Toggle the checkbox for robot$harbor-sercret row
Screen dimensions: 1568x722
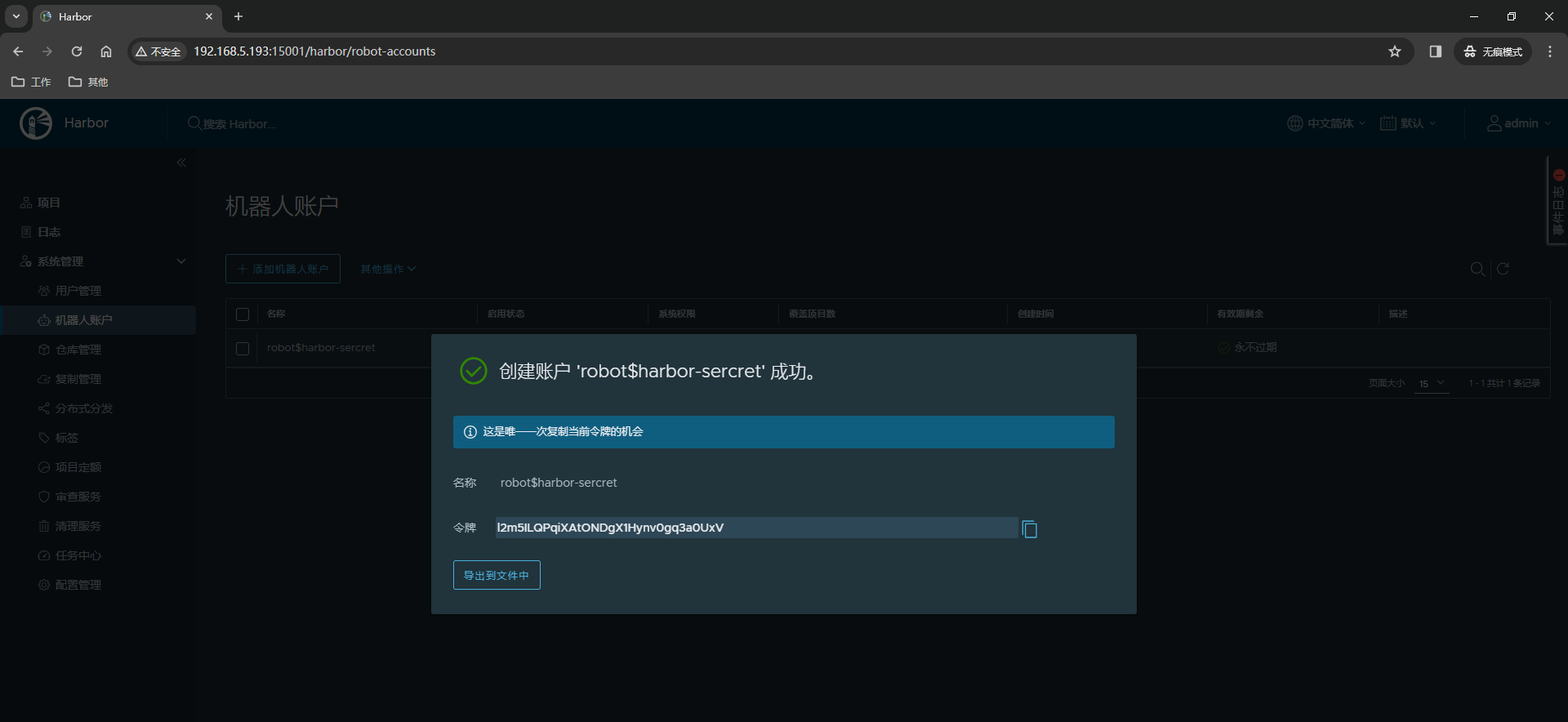tap(243, 349)
